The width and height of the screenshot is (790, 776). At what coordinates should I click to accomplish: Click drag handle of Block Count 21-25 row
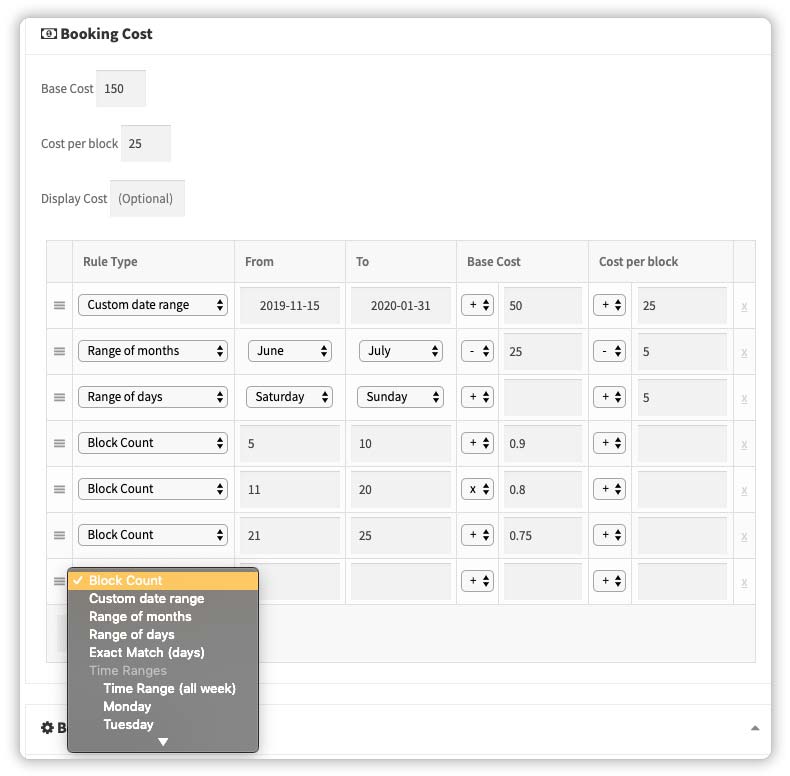pyautogui.click(x=59, y=535)
